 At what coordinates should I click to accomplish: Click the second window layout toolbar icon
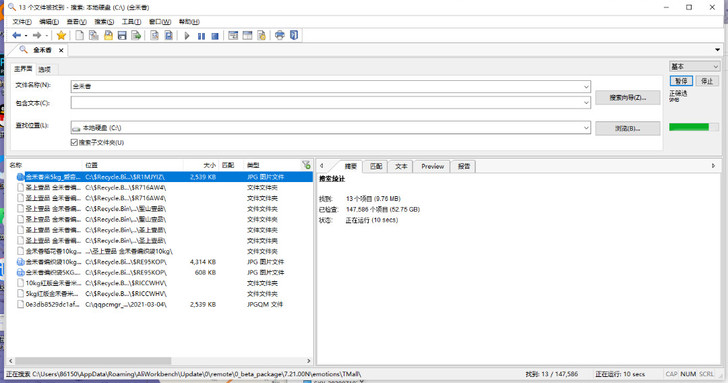pyautogui.click(x=247, y=35)
